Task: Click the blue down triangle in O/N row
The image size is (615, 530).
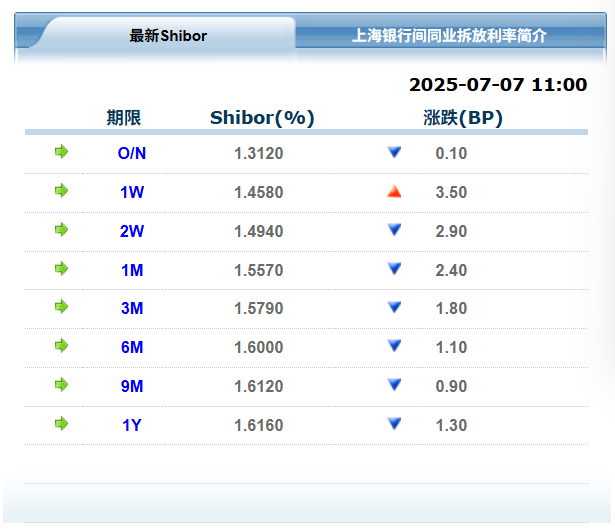Action: point(394,152)
